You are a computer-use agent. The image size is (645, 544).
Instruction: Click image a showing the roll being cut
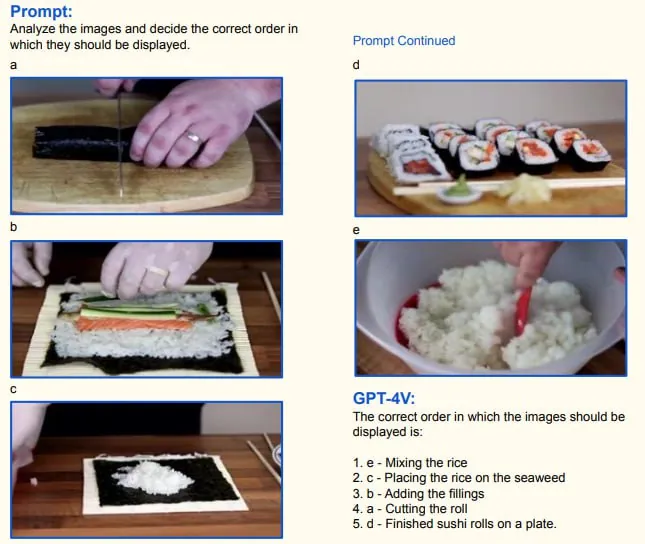(146, 146)
